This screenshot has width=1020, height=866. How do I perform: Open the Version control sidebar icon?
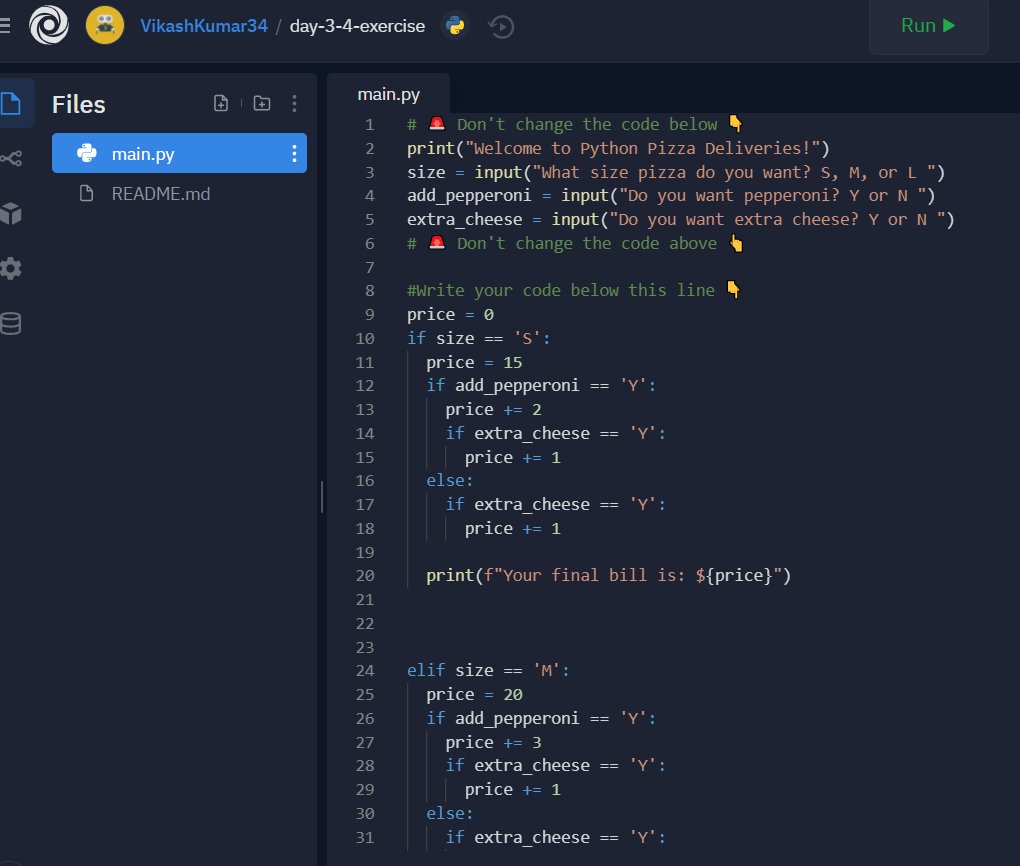pyautogui.click(x=11, y=158)
